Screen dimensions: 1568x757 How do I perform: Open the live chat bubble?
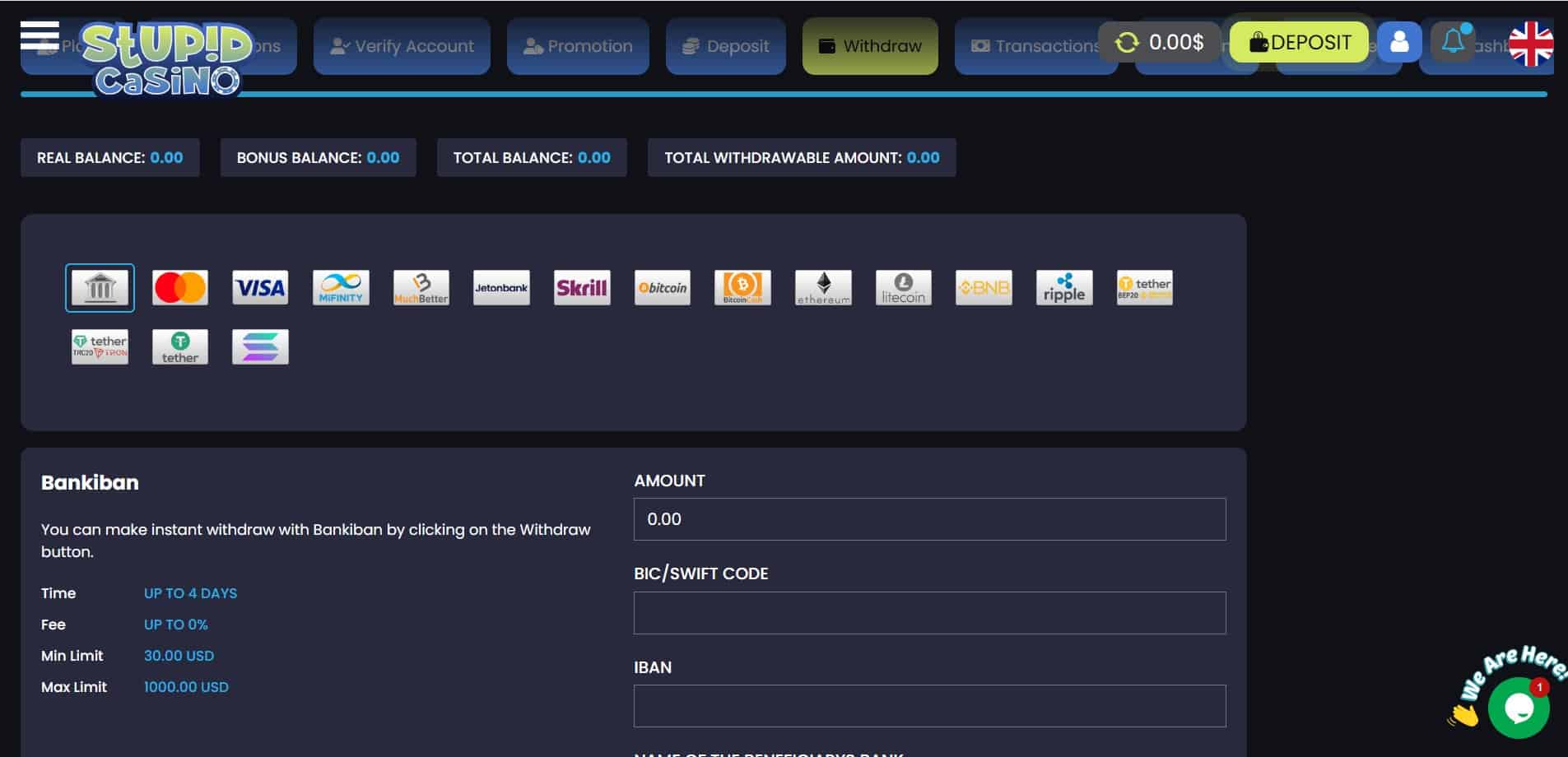[x=1518, y=707]
